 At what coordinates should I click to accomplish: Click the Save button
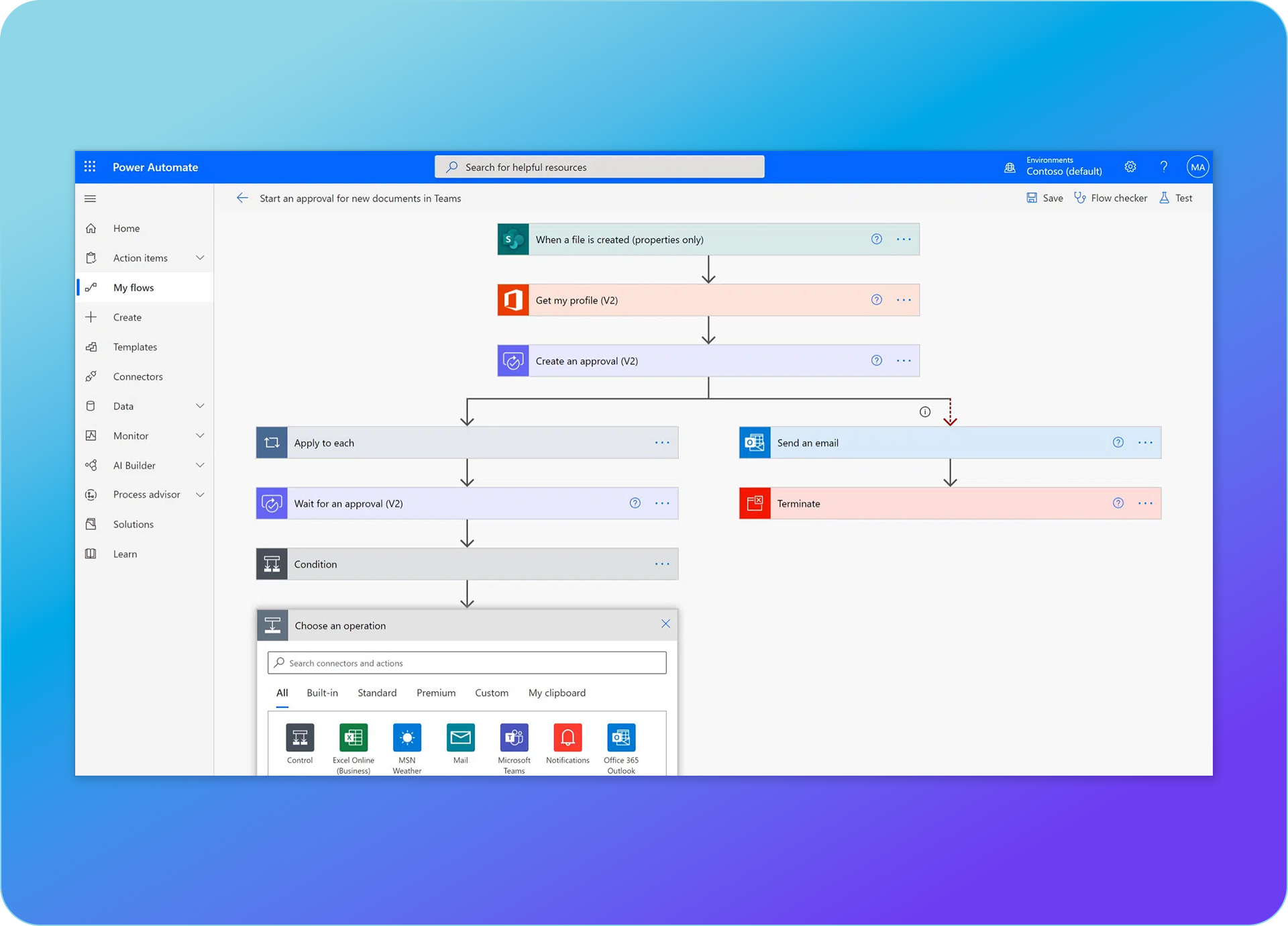[1044, 198]
